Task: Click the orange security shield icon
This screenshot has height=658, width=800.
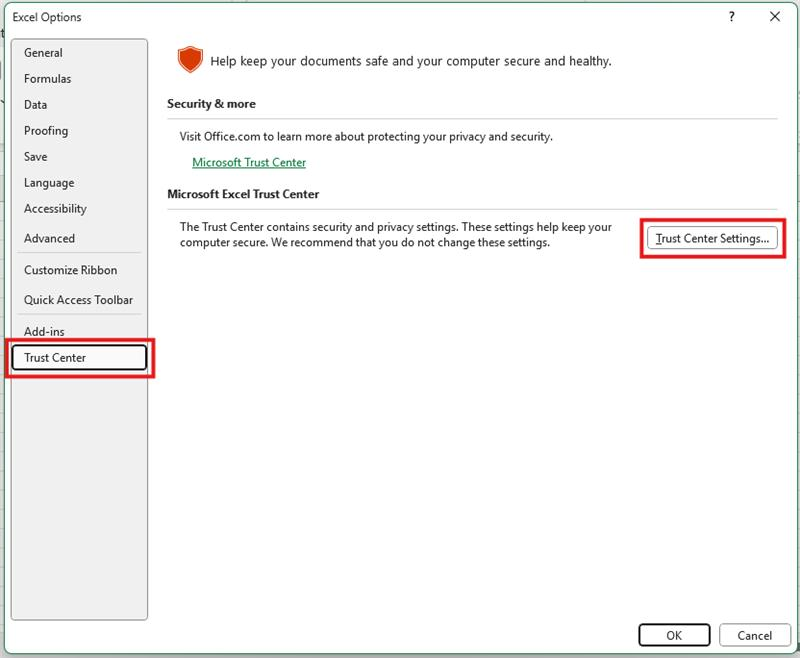Action: pyautogui.click(x=190, y=60)
